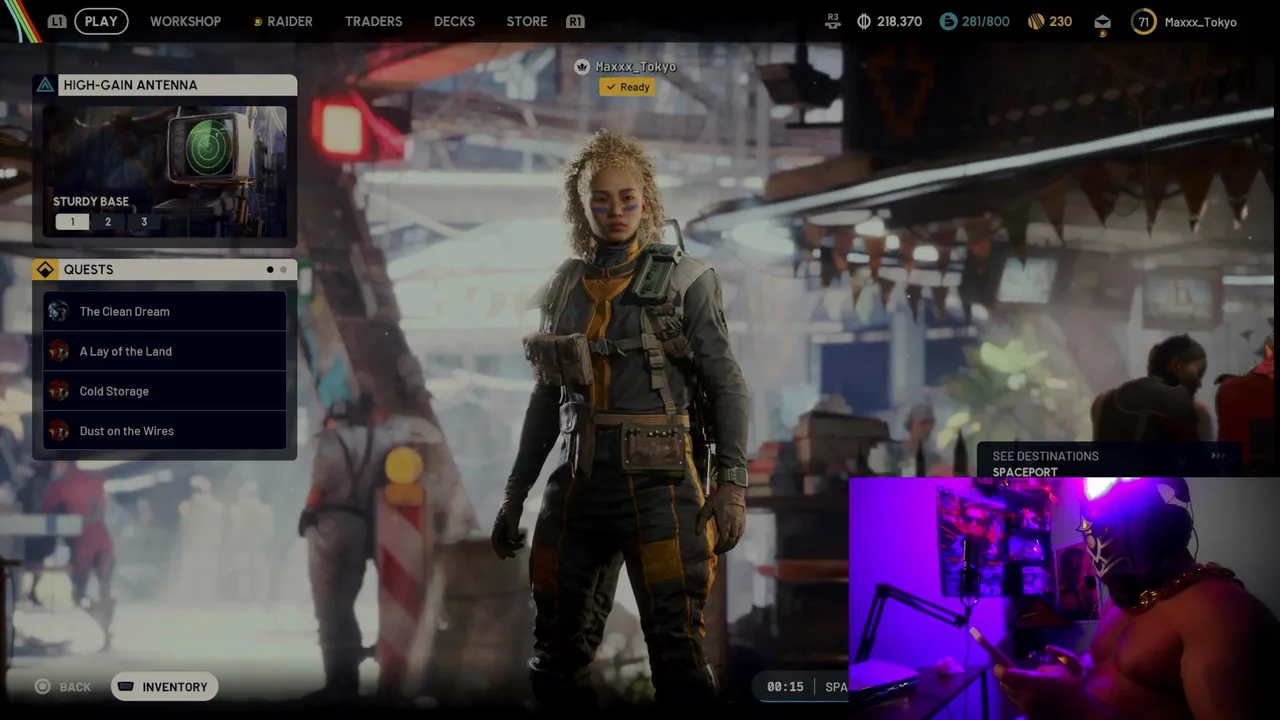The width and height of the screenshot is (1280, 720).
Task: Click the Quests diamond icon
Action: [45, 269]
